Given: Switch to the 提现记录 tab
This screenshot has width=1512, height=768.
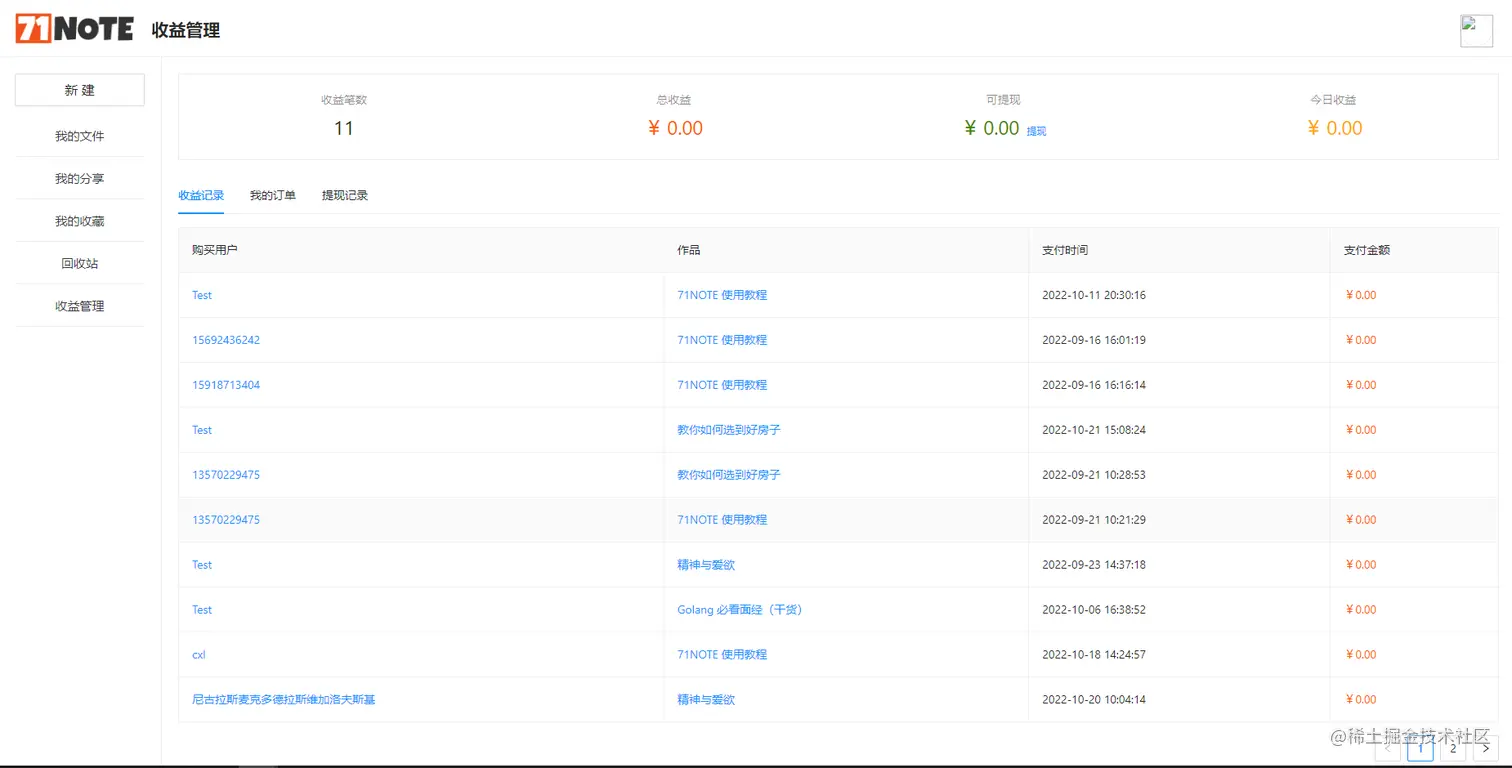Looking at the screenshot, I should pyautogui.click(x=345, y=195).
